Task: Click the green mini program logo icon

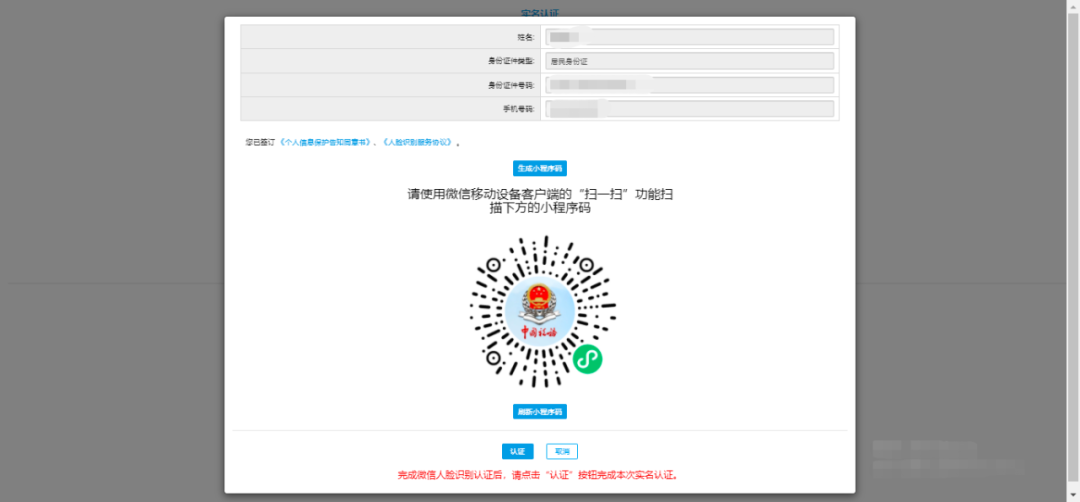Action: (588, 359)
